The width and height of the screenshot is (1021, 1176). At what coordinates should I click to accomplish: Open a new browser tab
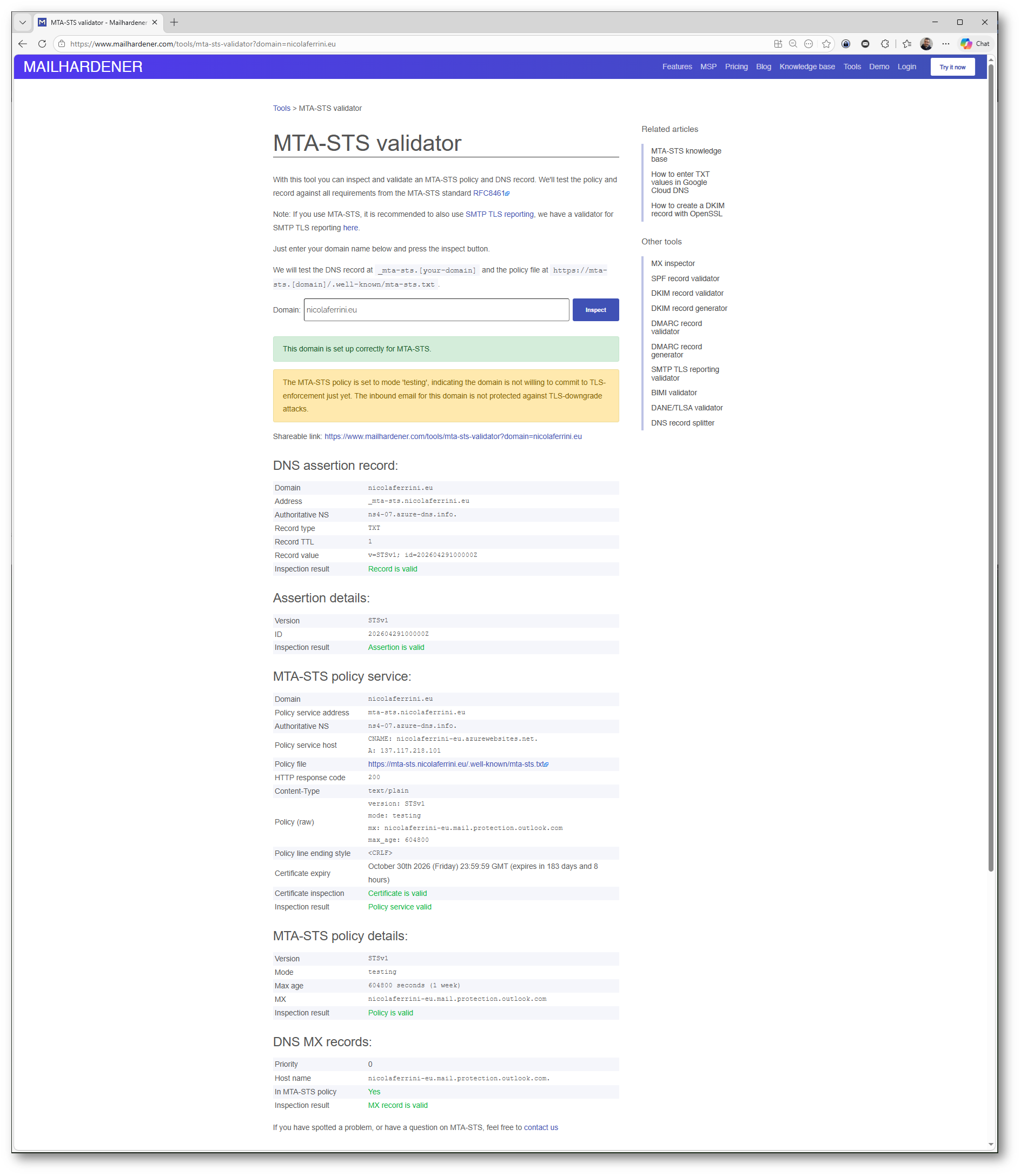(x=174, y=22)
